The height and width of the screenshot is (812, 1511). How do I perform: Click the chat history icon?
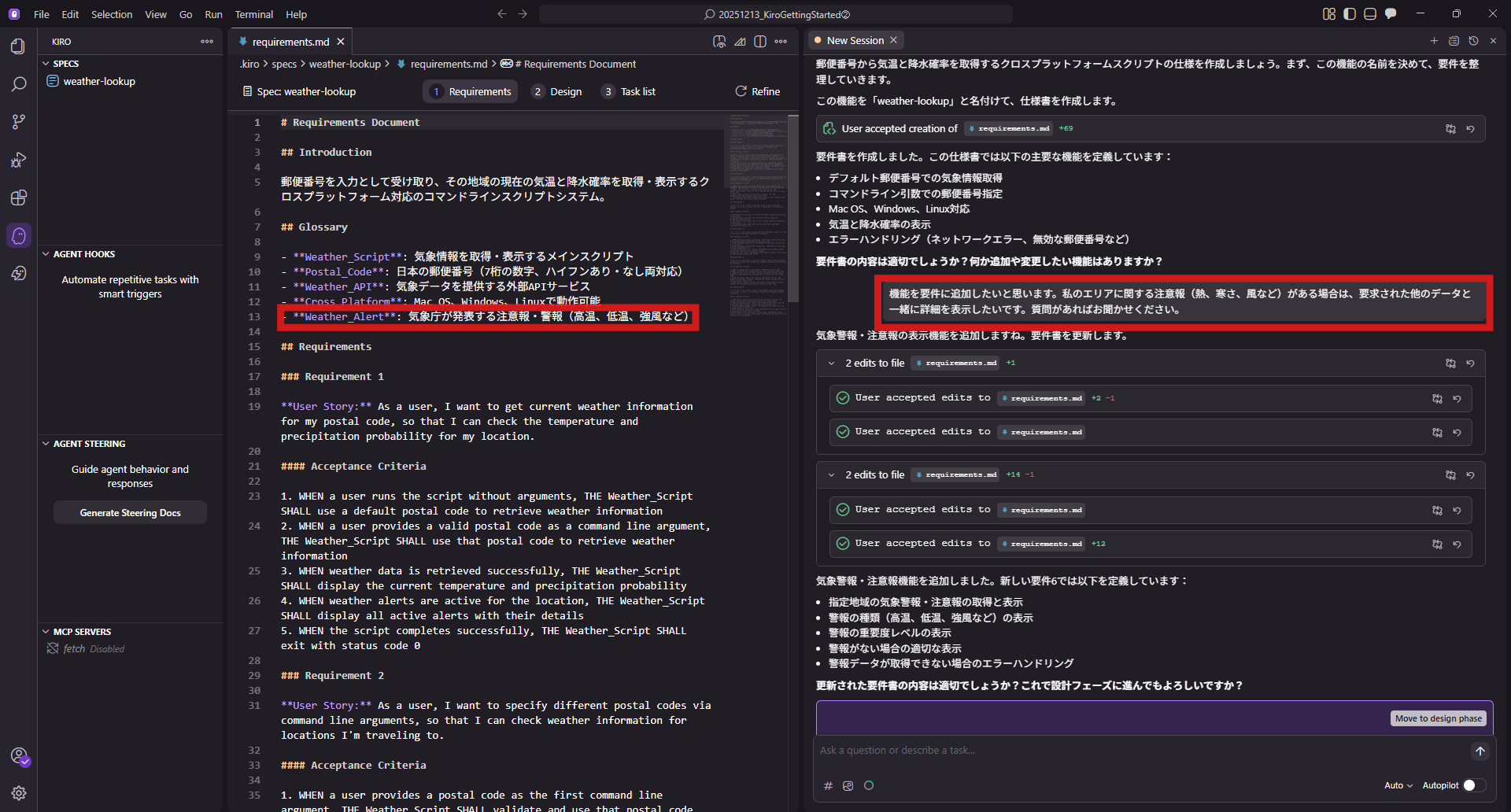[x=1473, y=41]
